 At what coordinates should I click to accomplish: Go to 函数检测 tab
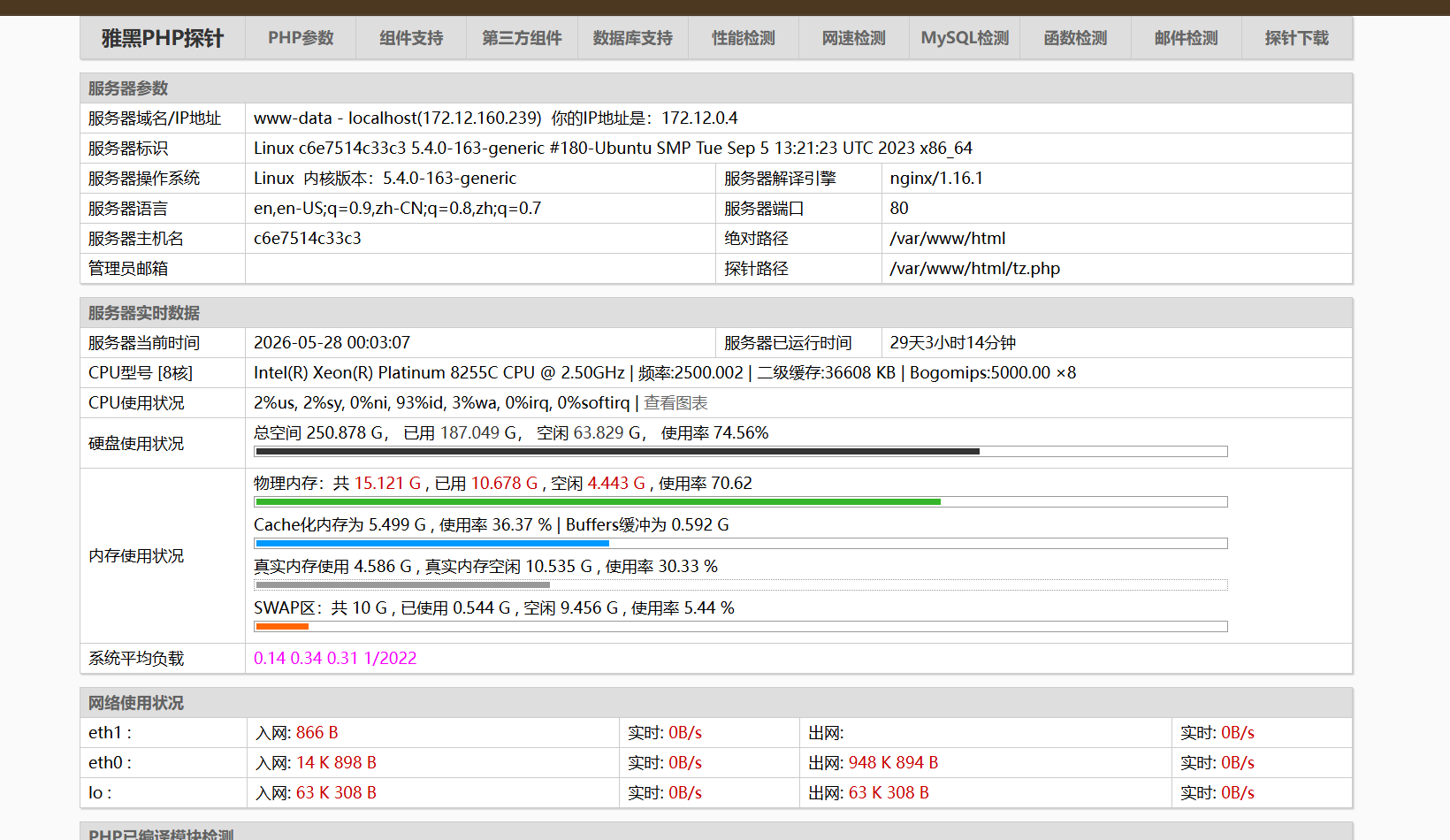coord(1075,38)
